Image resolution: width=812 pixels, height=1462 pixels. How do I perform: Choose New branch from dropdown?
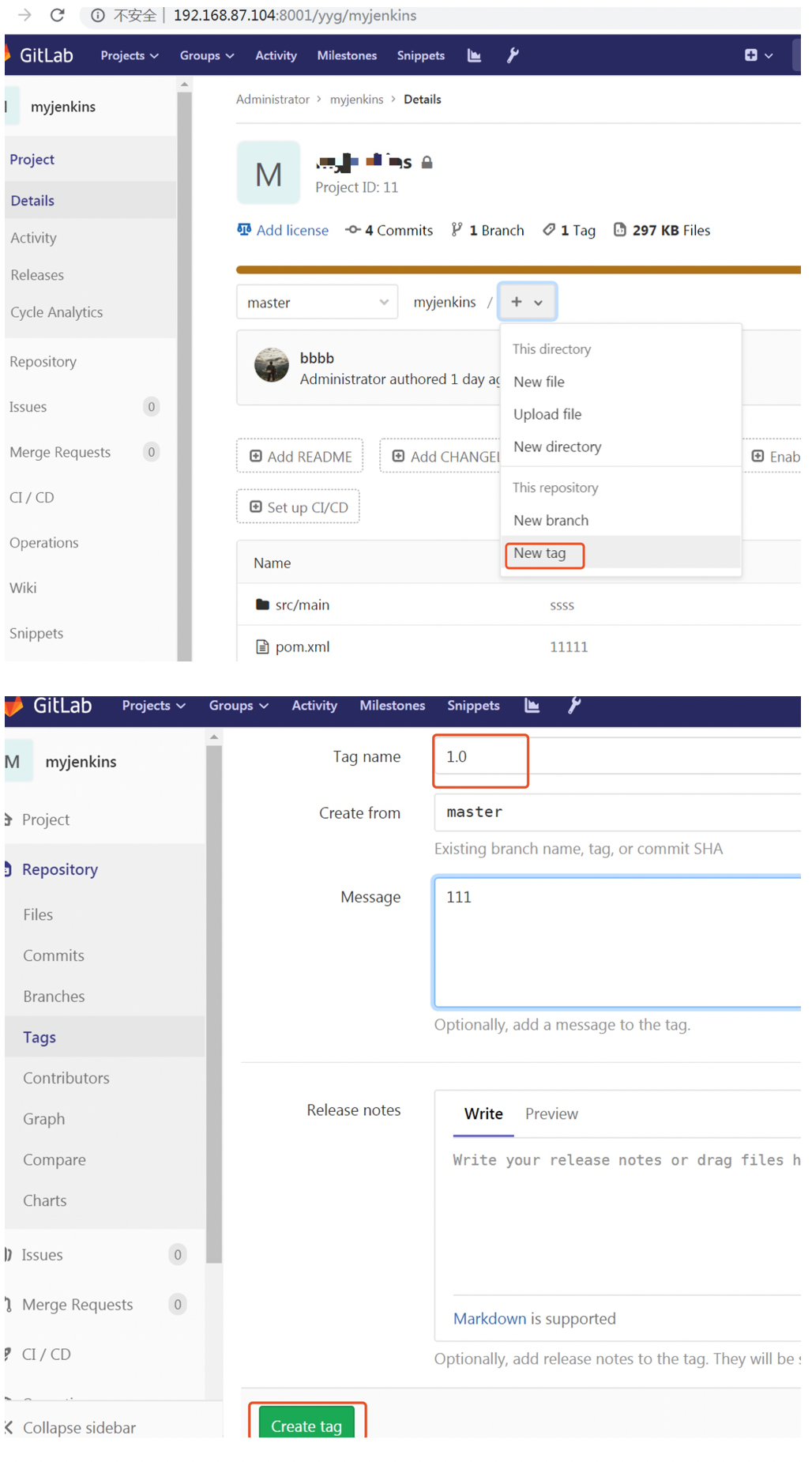[x=621, y=521]
